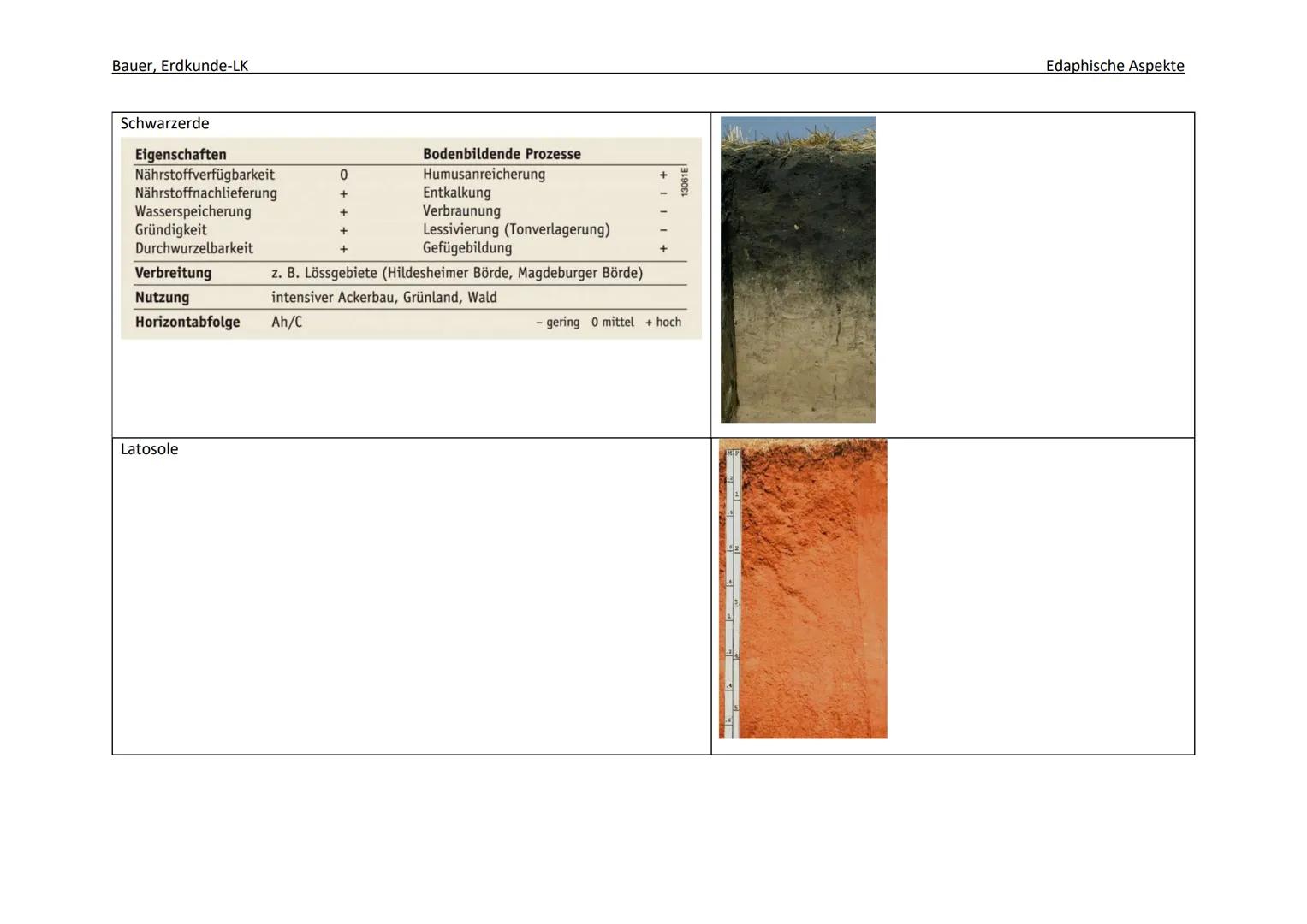Click the text 'intensiver Ackerbau, Grünland, Wald'
This screenshot has width=1307, height=924.
click(x=384, y=298)
